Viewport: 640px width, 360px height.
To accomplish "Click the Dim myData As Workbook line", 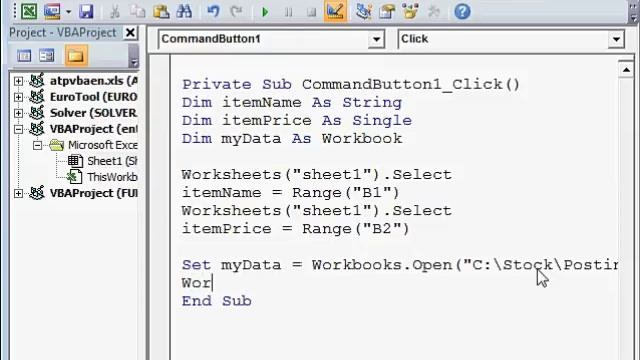I will tap(292, 138).
